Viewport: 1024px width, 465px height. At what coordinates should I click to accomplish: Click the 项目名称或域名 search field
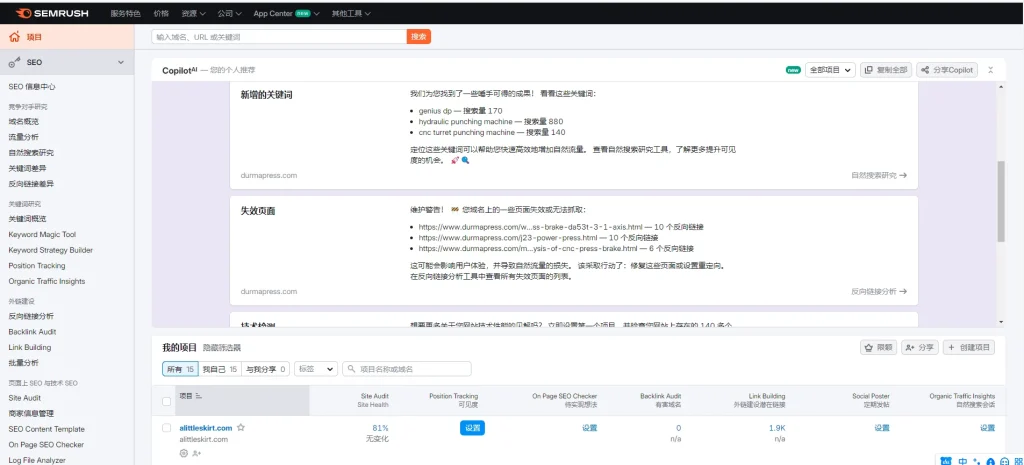(407, 369)
